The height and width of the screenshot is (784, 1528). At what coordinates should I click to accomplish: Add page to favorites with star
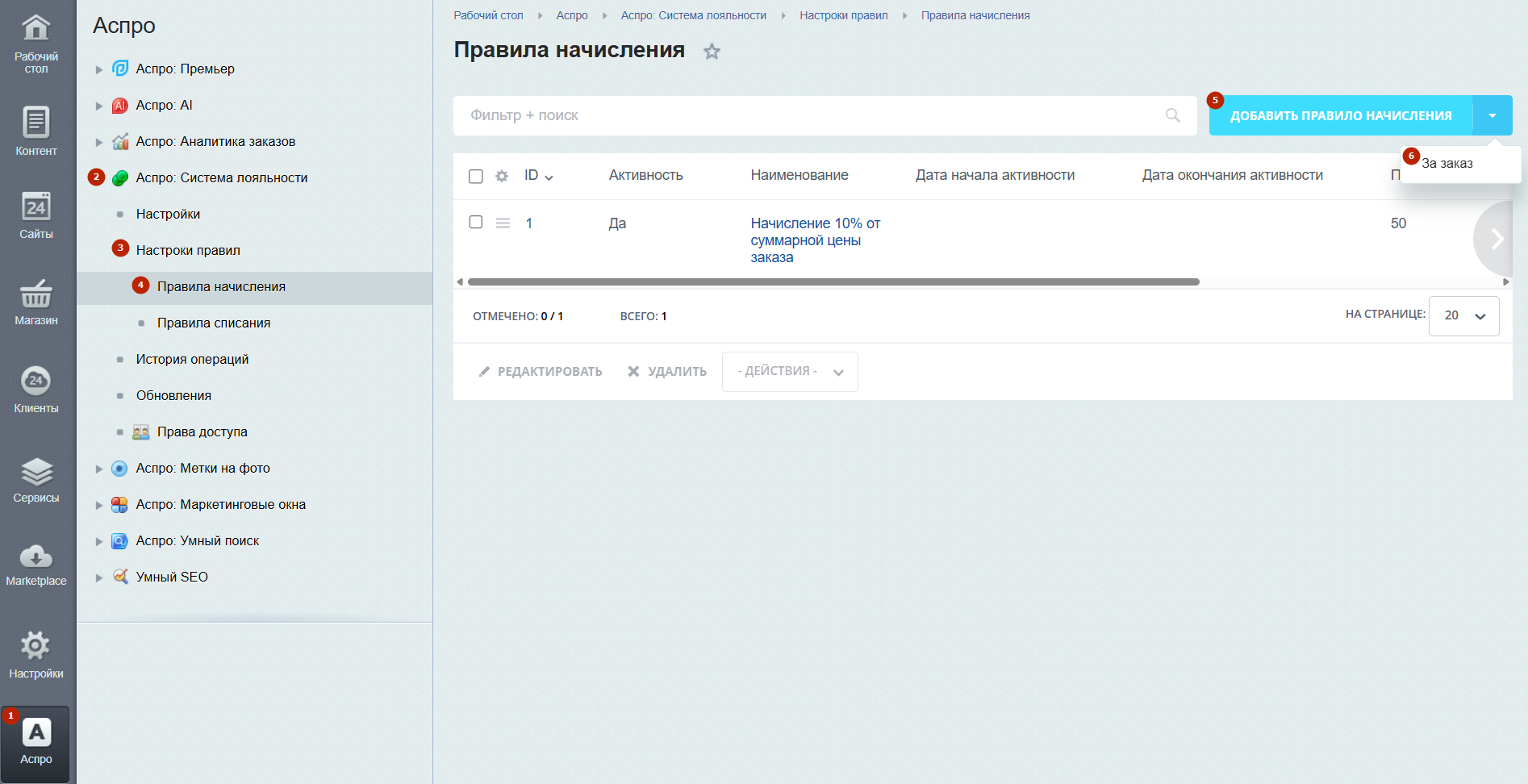pos(712,52)
